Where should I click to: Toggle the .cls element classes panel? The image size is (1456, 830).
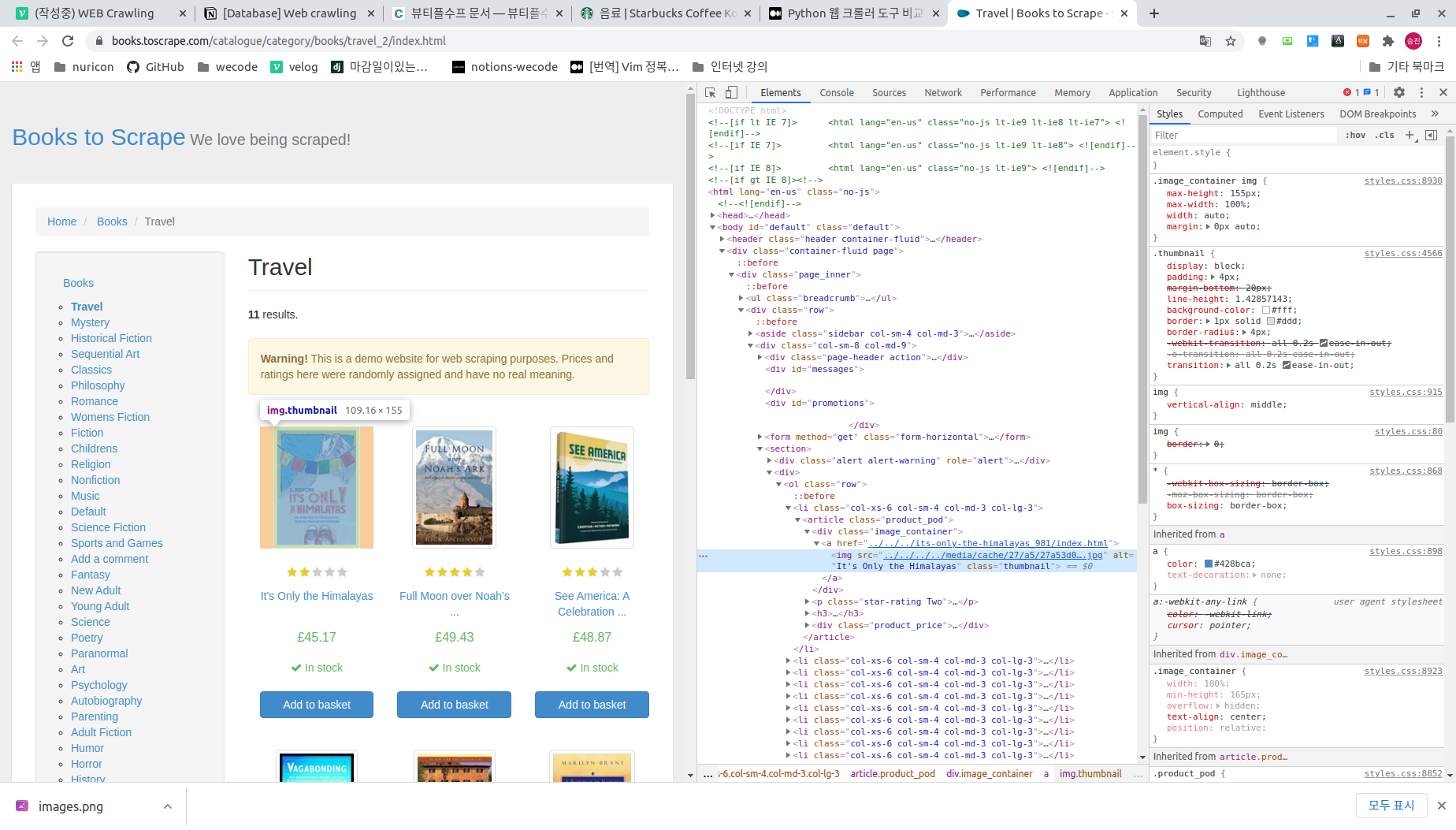coord(1384,135)
